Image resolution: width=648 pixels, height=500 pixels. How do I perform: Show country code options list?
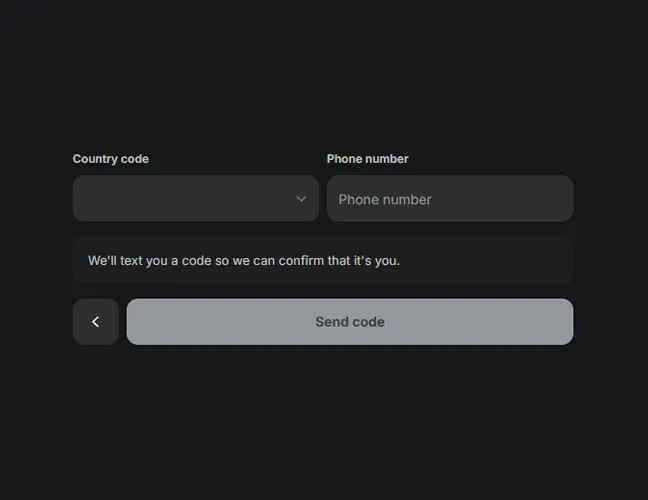[x=195, y=199]
